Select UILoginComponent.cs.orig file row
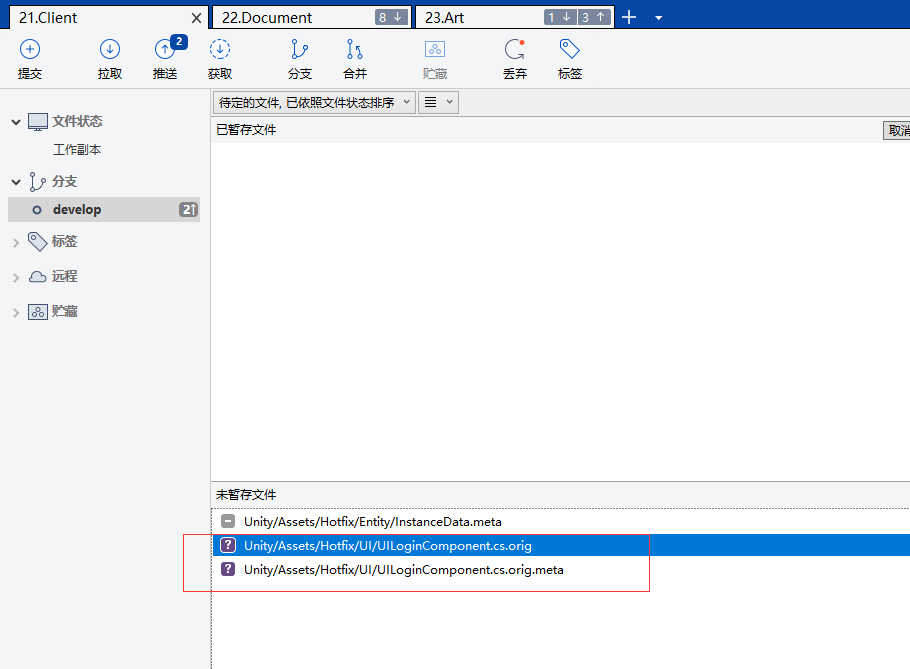 click(x=561, y=545)
